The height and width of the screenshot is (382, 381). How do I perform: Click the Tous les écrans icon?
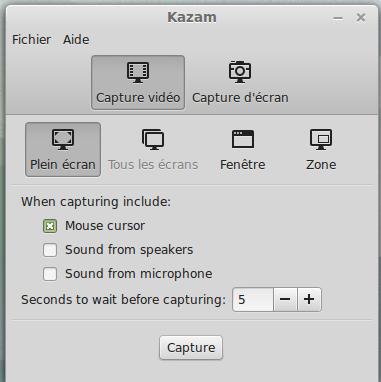(x=153, y=139)
